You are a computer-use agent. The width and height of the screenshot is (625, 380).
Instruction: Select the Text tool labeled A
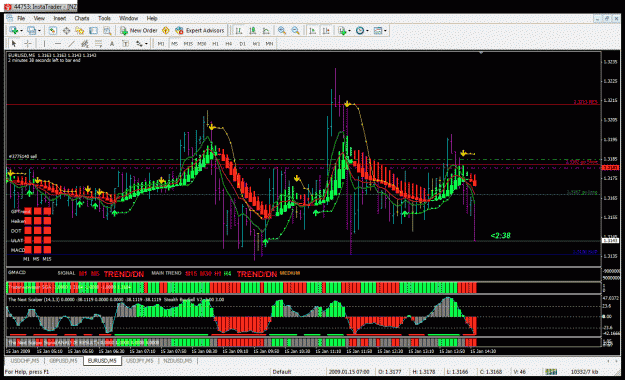click(x=112, y=43)
